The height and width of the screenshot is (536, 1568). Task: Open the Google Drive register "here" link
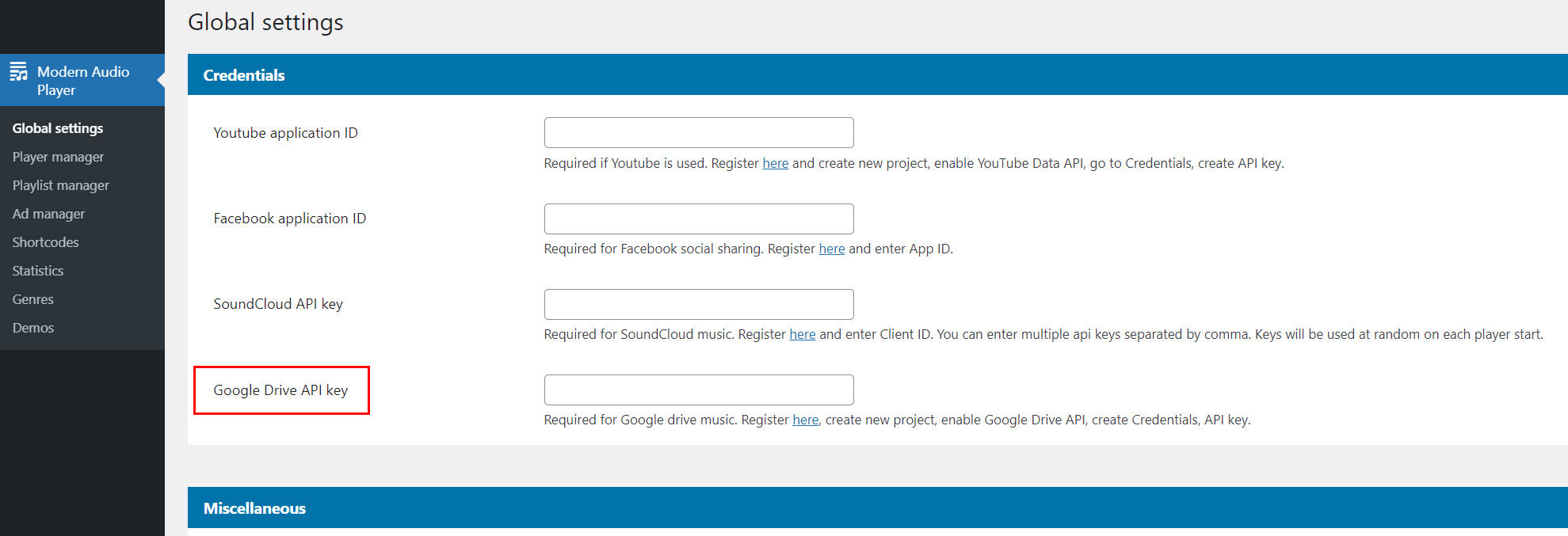point(805,420)
